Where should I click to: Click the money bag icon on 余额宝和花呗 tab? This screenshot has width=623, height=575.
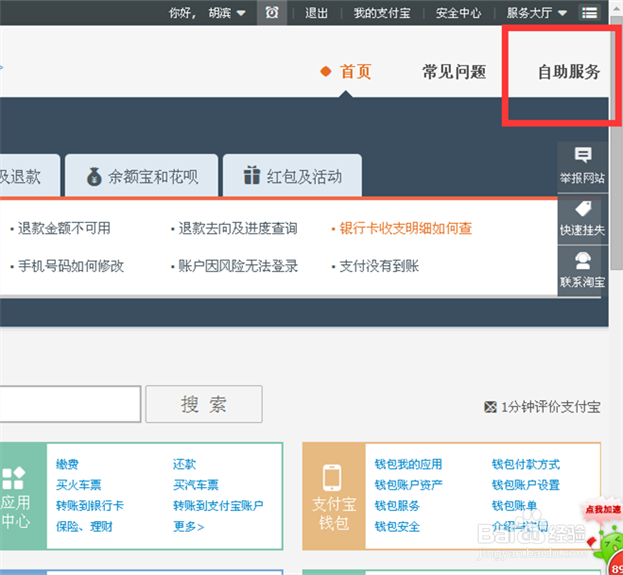94,177
